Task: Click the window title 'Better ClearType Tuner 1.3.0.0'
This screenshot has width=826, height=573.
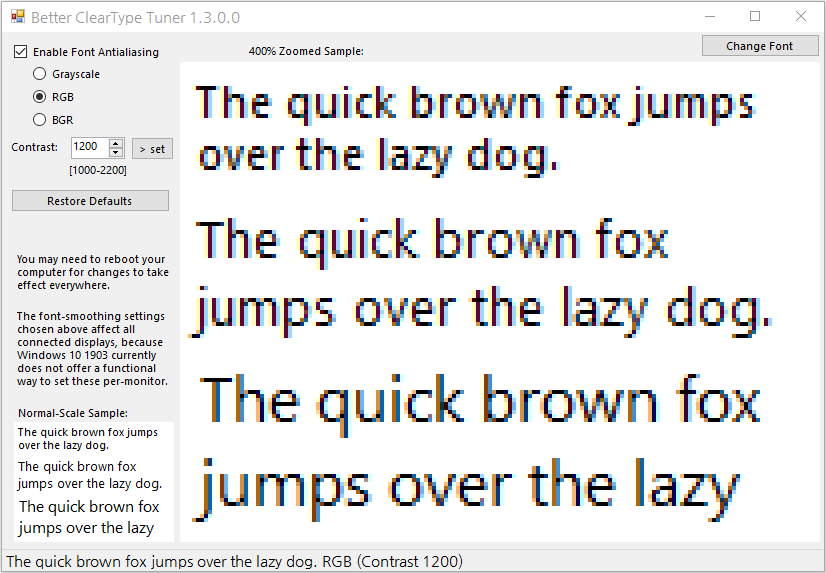Action: (x=135, y=17)
